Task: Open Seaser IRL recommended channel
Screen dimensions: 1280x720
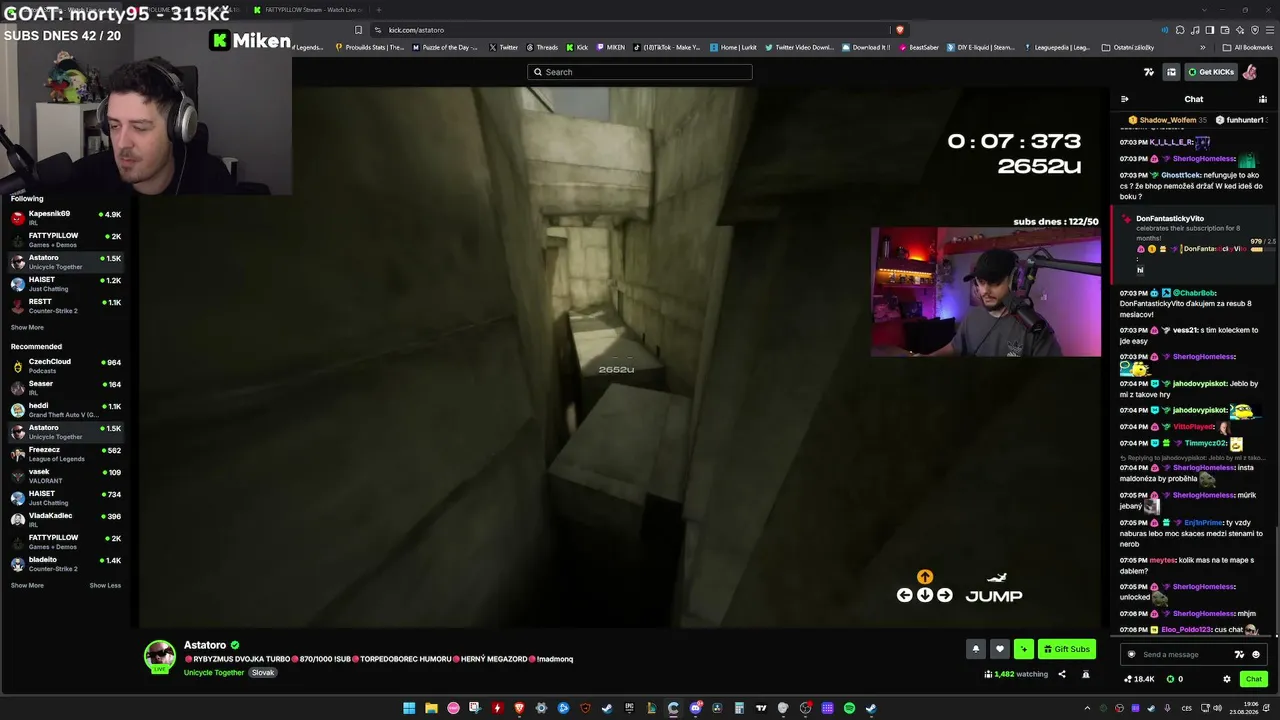Action: click(x=66, y=388)
